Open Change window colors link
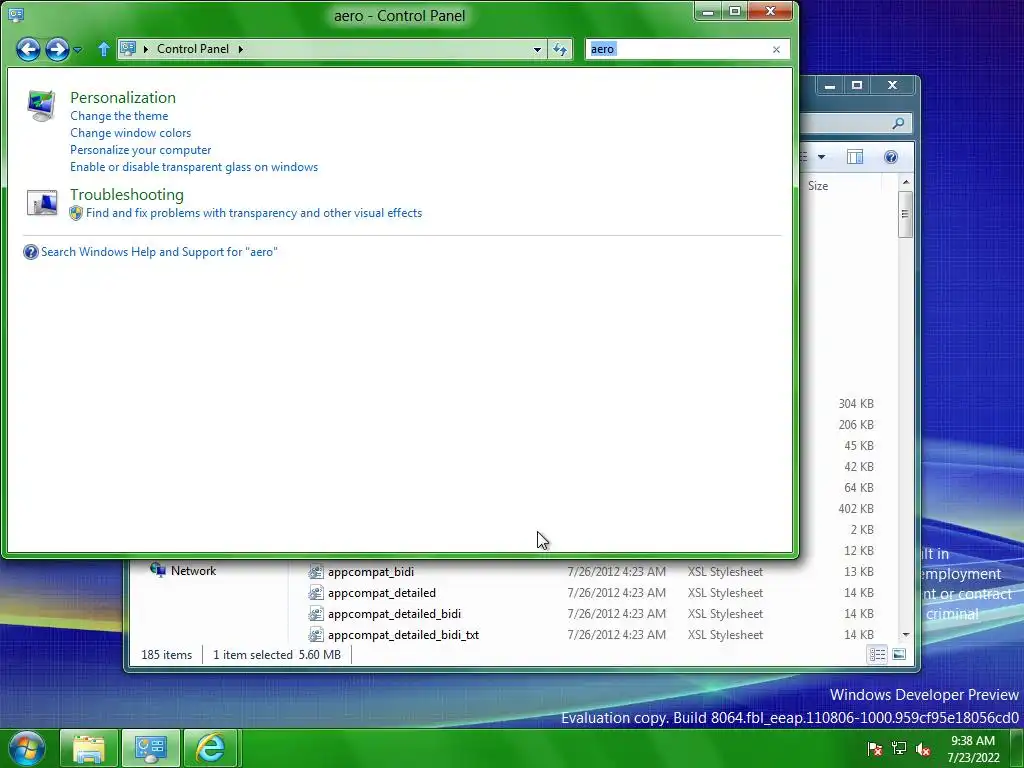The width and height of the screenshot is (1024, 768). [x=131, y=133]
